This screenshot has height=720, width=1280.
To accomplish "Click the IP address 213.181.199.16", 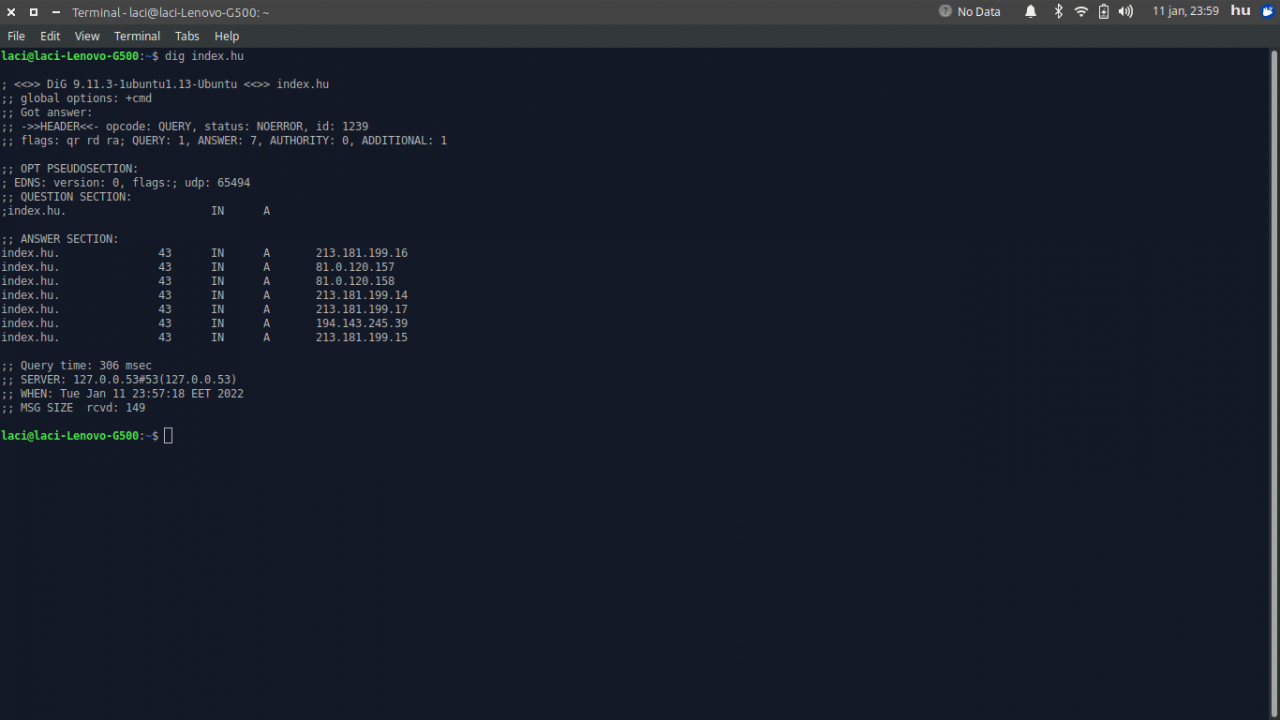I will [362, 253].
